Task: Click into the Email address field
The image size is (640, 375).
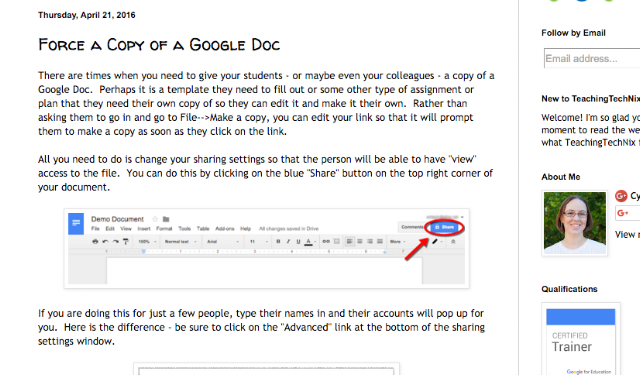Action: coord(592,58)
